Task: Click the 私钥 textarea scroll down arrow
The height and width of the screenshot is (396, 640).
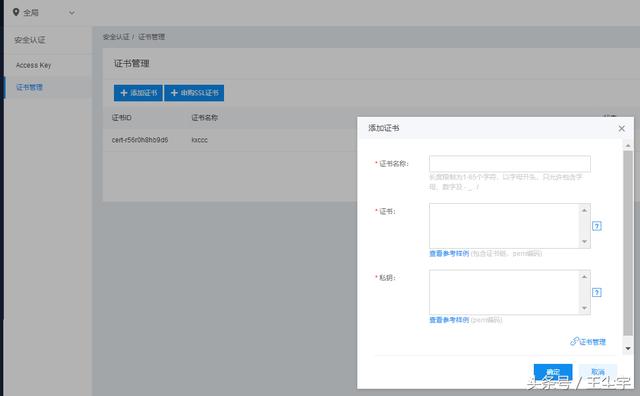Action: coord(584,308)
